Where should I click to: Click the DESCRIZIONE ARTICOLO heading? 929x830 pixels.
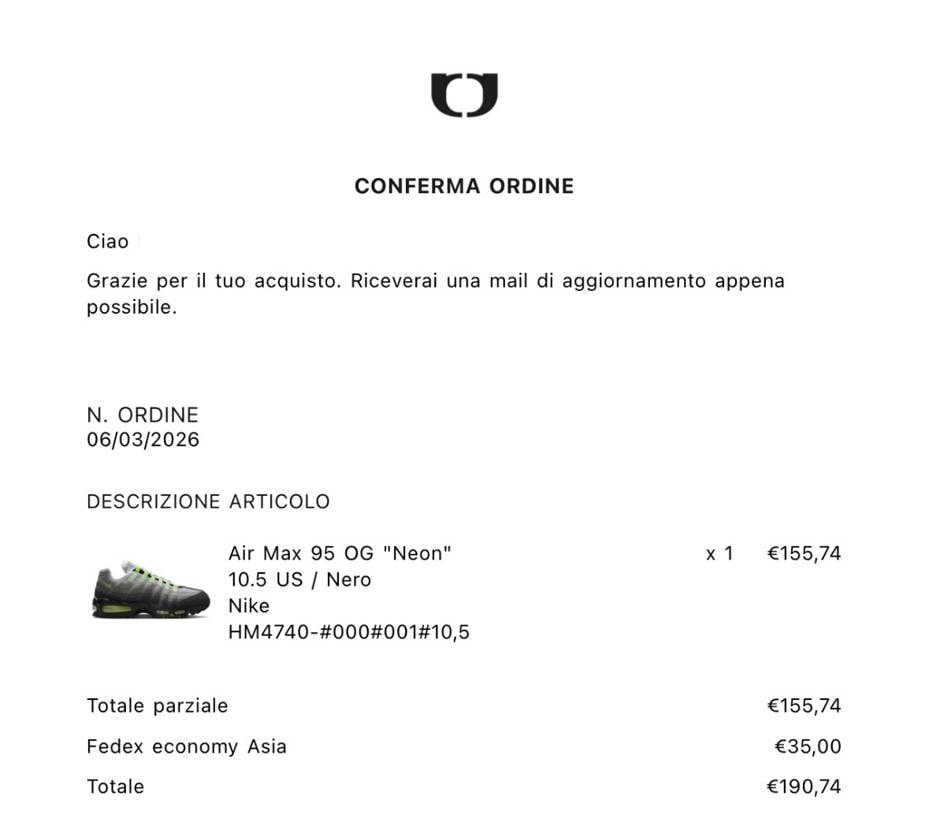tap(208, 501)
